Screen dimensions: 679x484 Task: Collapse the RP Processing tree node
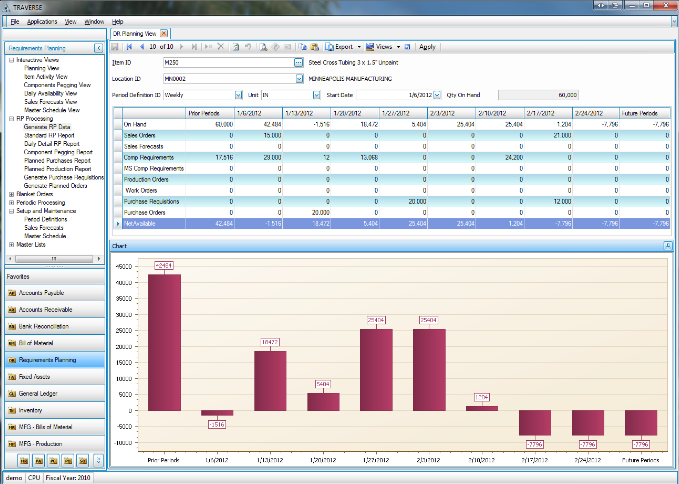point(10,117)
